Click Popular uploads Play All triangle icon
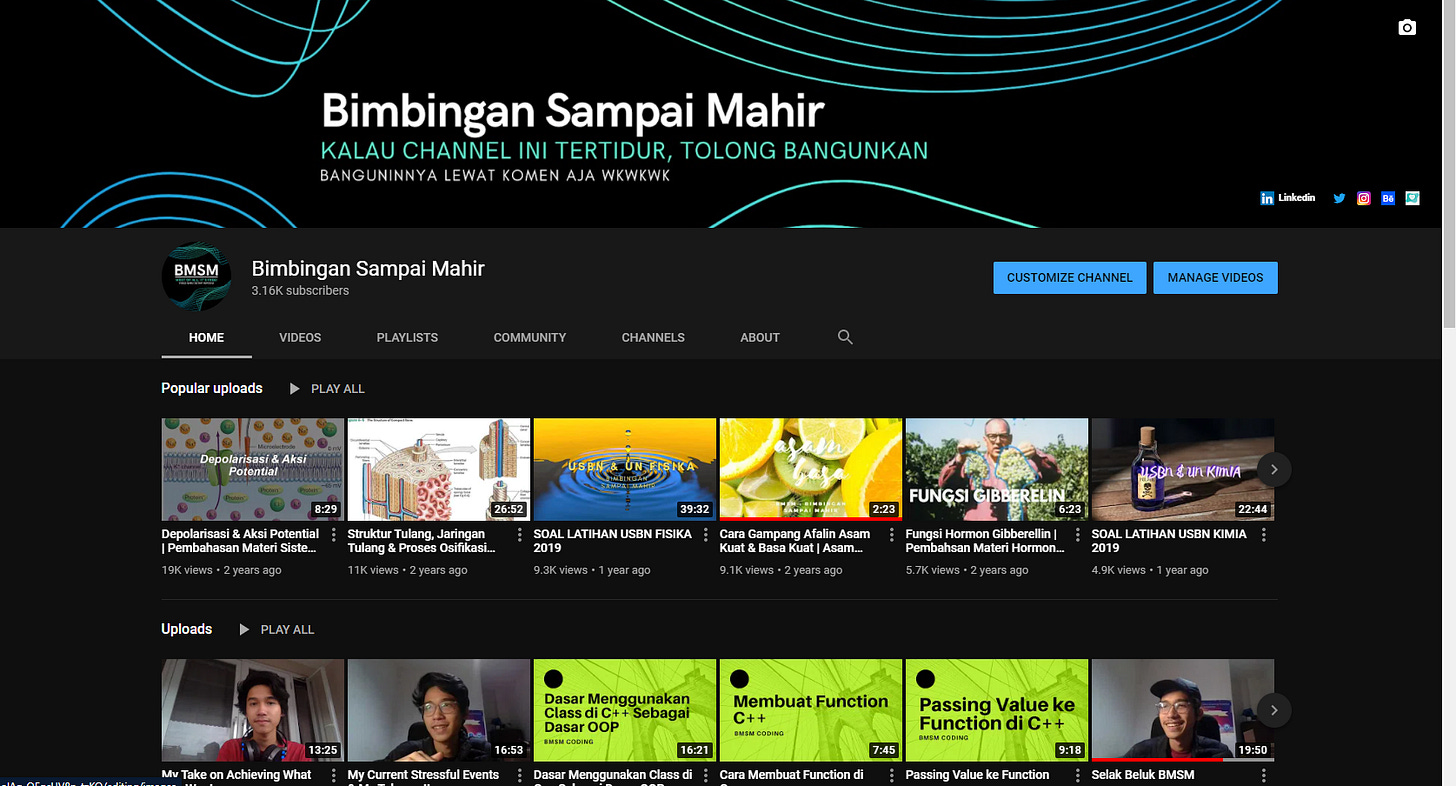Viewport: 1456px width, 786px height. coord(294,388)
